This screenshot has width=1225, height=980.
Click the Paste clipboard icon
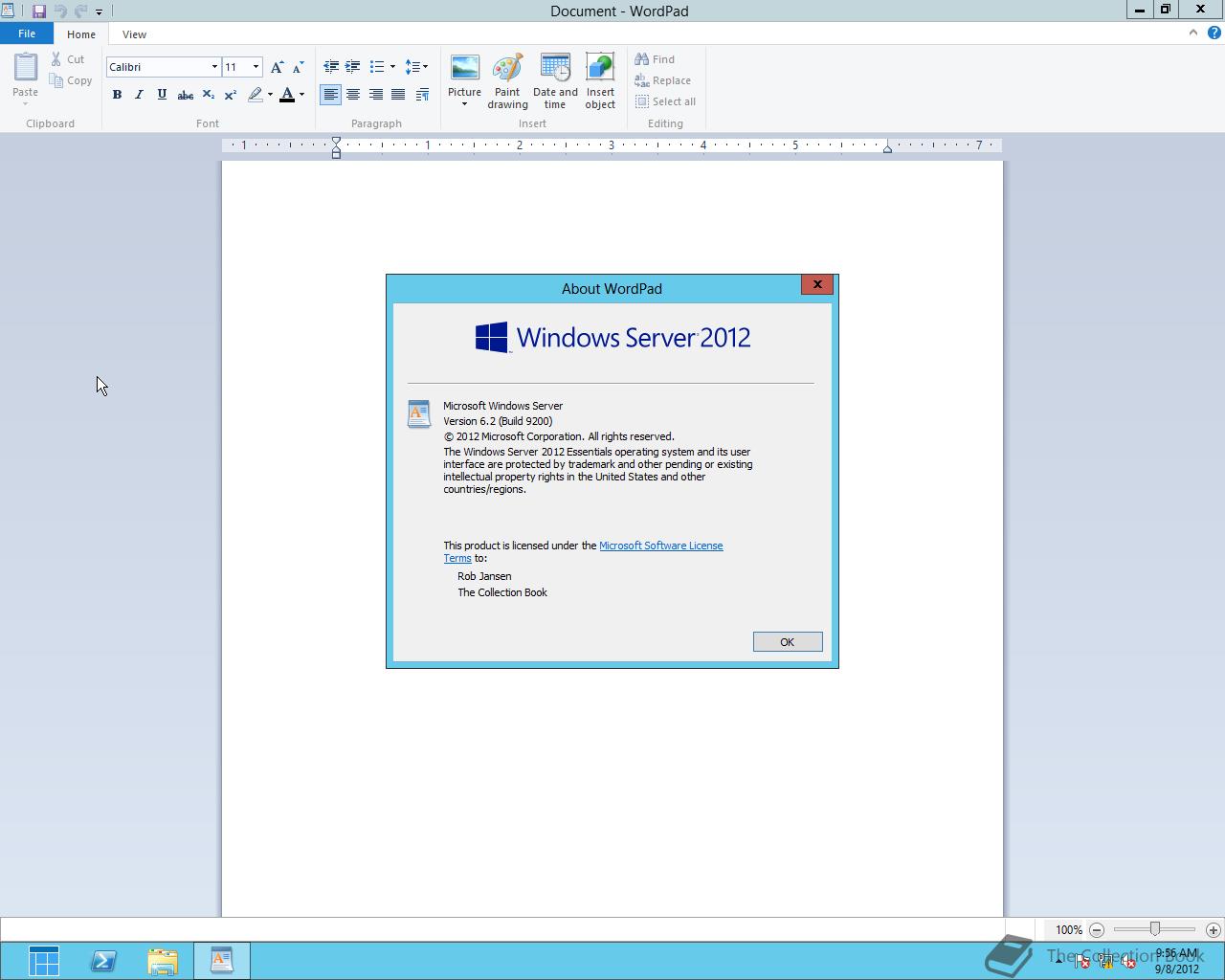(25, 67)
